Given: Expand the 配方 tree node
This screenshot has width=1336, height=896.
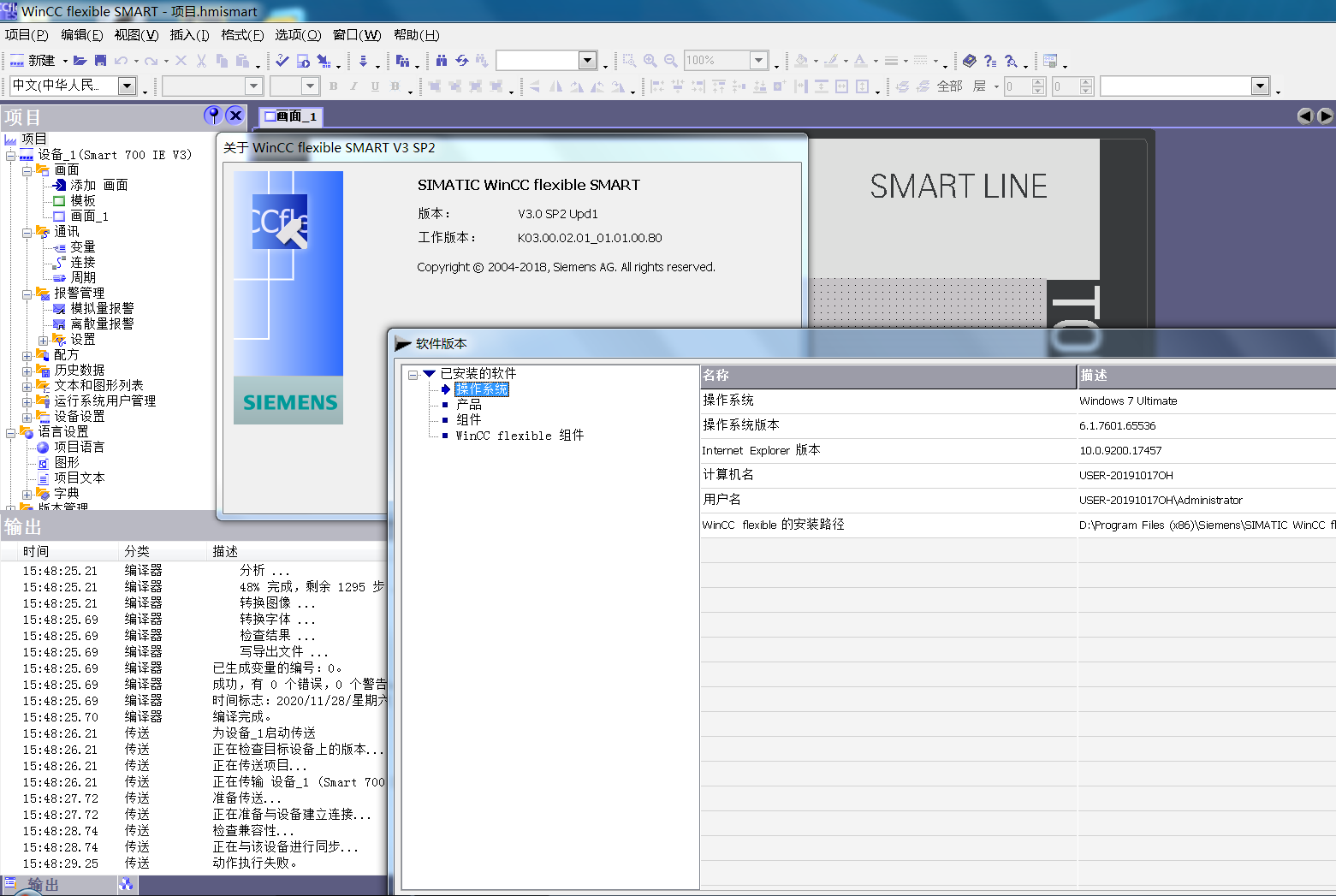Looking at the screenshot, I should pos(27,355).
